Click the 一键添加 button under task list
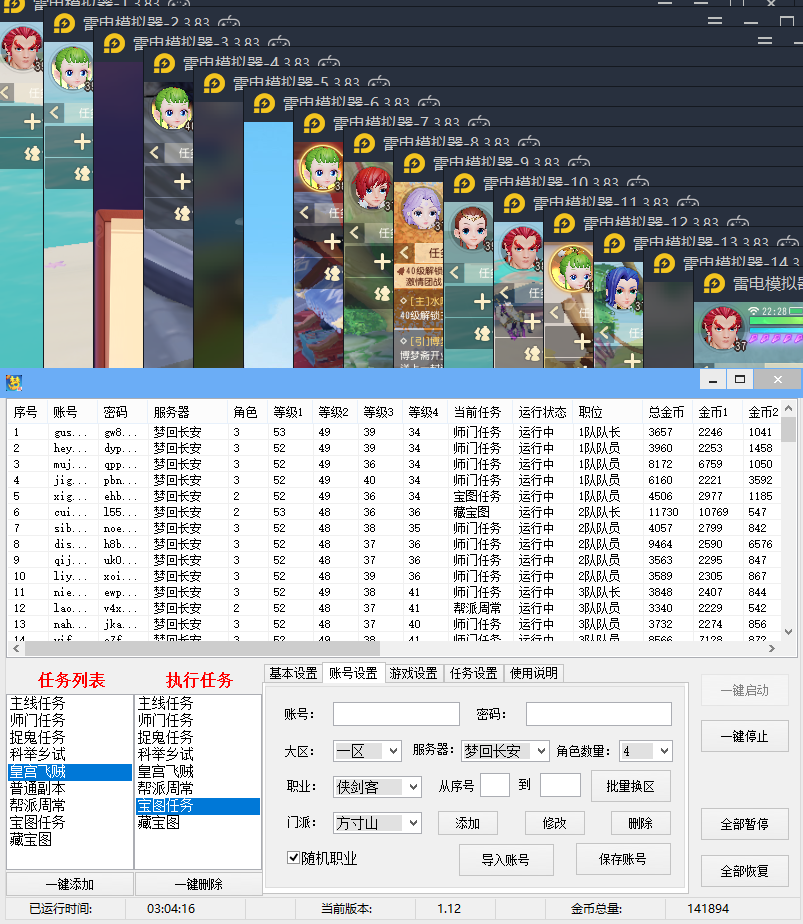The height and width of the screenshot is (924, 803). click(x=70, y=884)
